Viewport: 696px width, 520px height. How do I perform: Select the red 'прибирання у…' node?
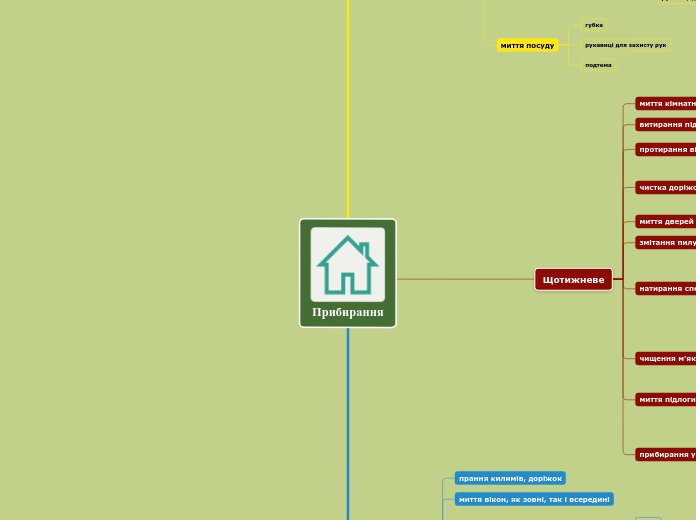pyautogui.click(x=666, y=454)
